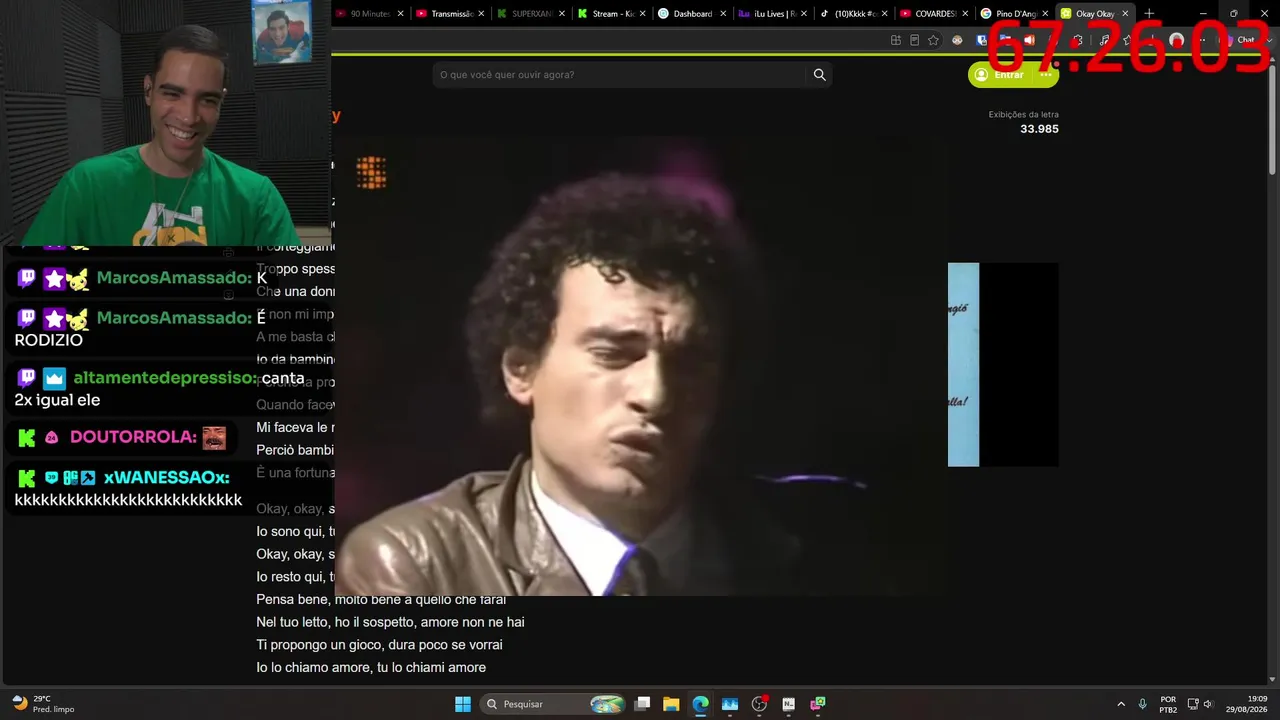Open Microsoft Edge from the taskbar

coord(700,704)
